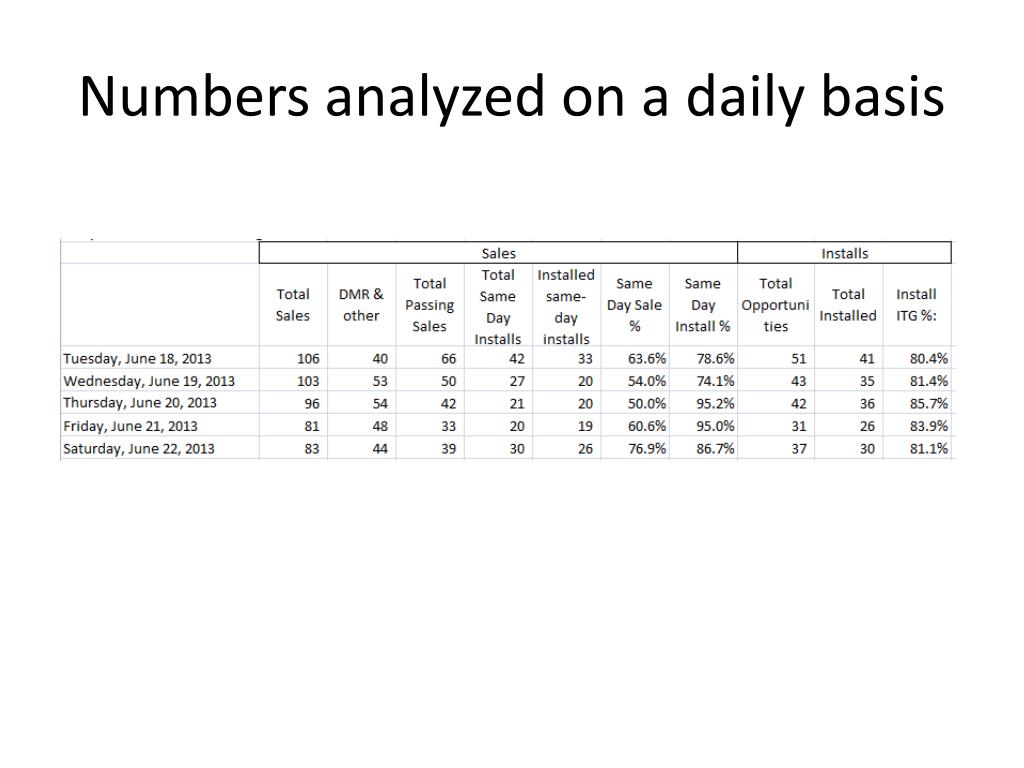Image resolution: width=1024 pixels, height=768 pixels.
Task: Click the Installed same-day installs header
Action: coord(566,306)
